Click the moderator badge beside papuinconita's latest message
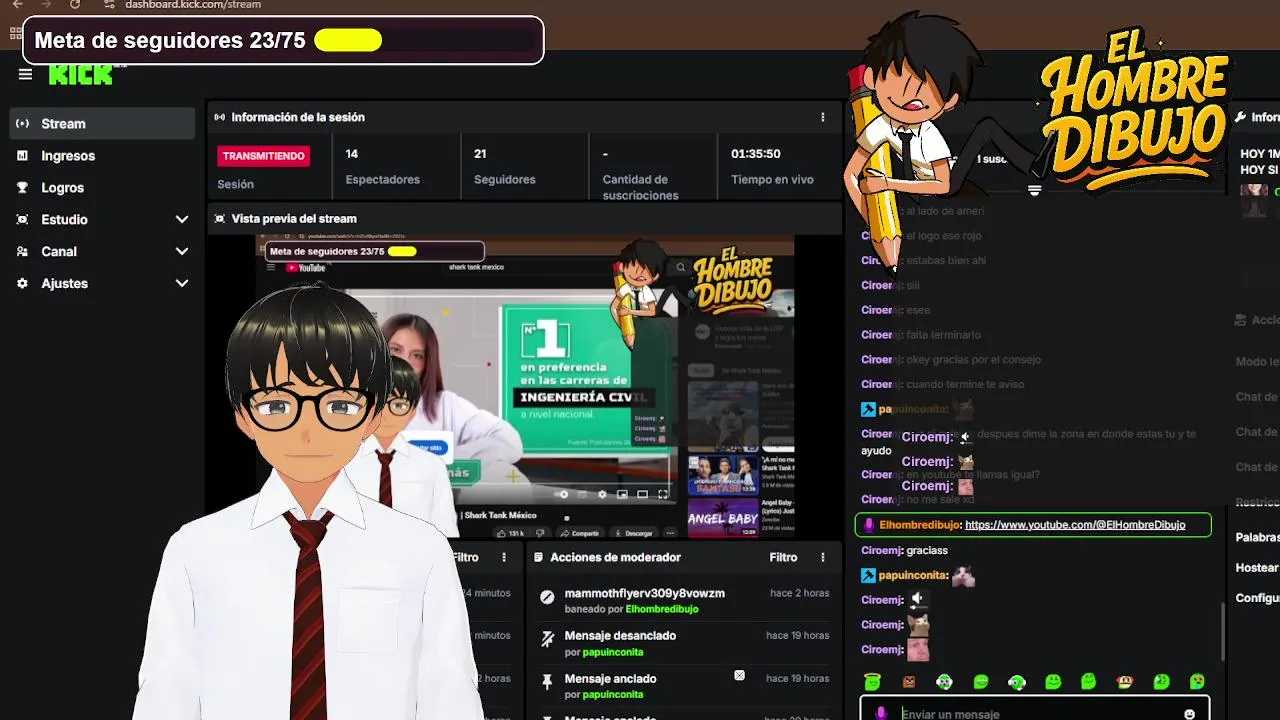The height and width of the screenshot is (720, 1280). [868, 575]
